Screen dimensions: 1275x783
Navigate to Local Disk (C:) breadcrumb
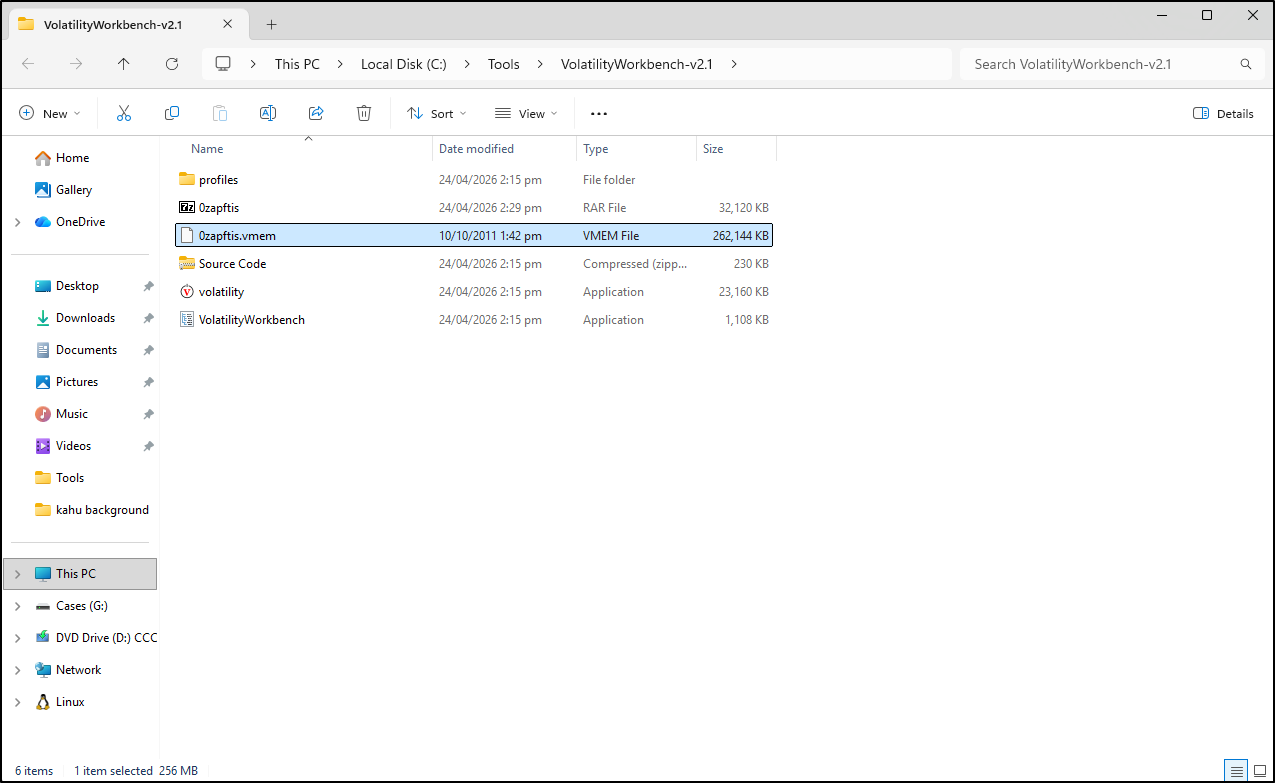pyautogui.click(x=404, y=64)
